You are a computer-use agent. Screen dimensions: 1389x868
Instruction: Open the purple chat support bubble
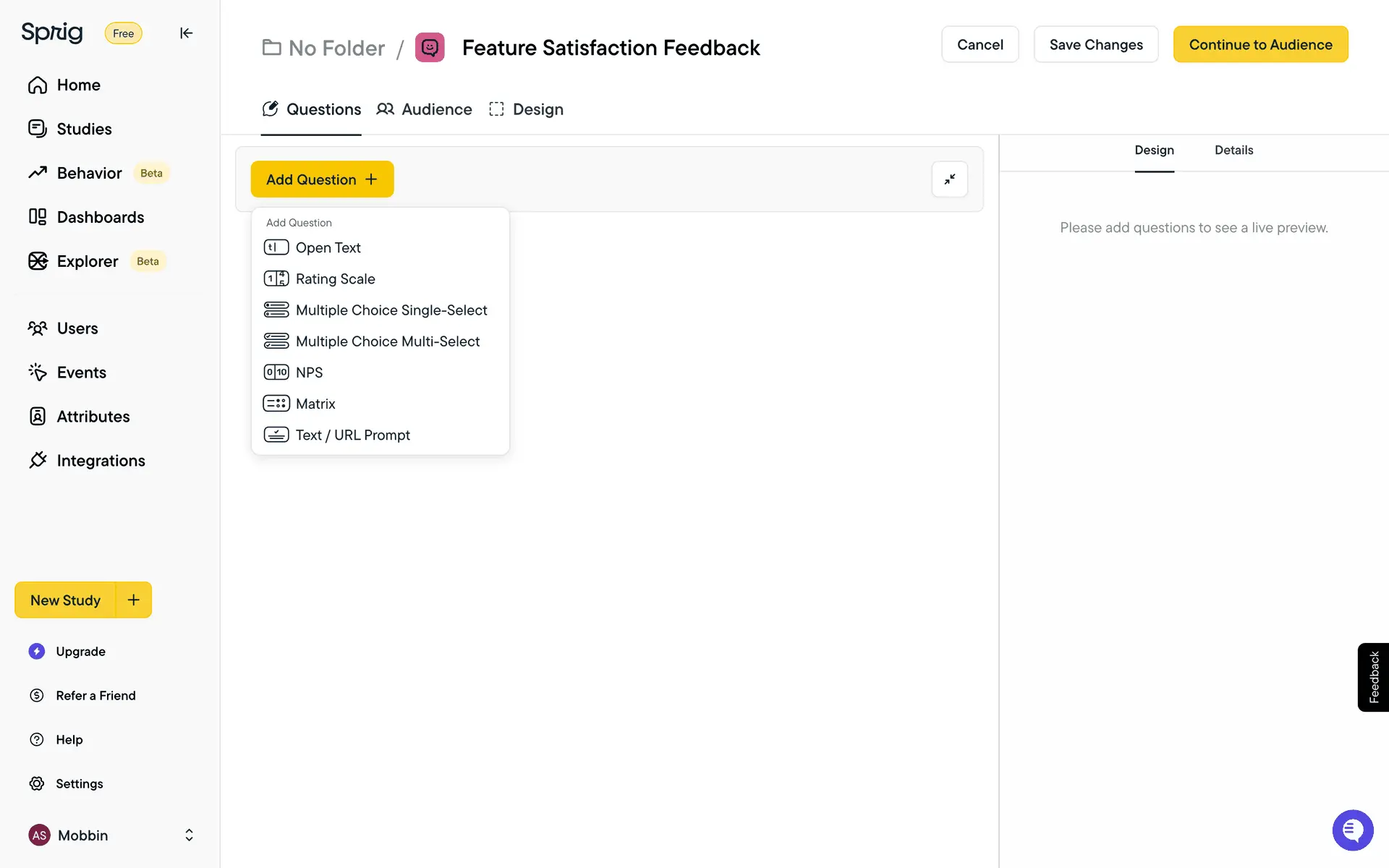coord(1352,830)
